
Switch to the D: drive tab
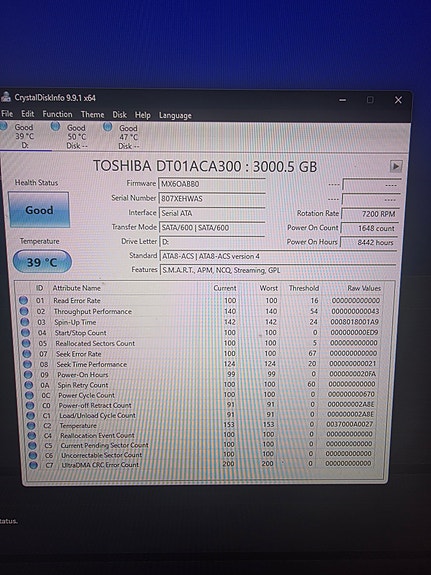24,136
